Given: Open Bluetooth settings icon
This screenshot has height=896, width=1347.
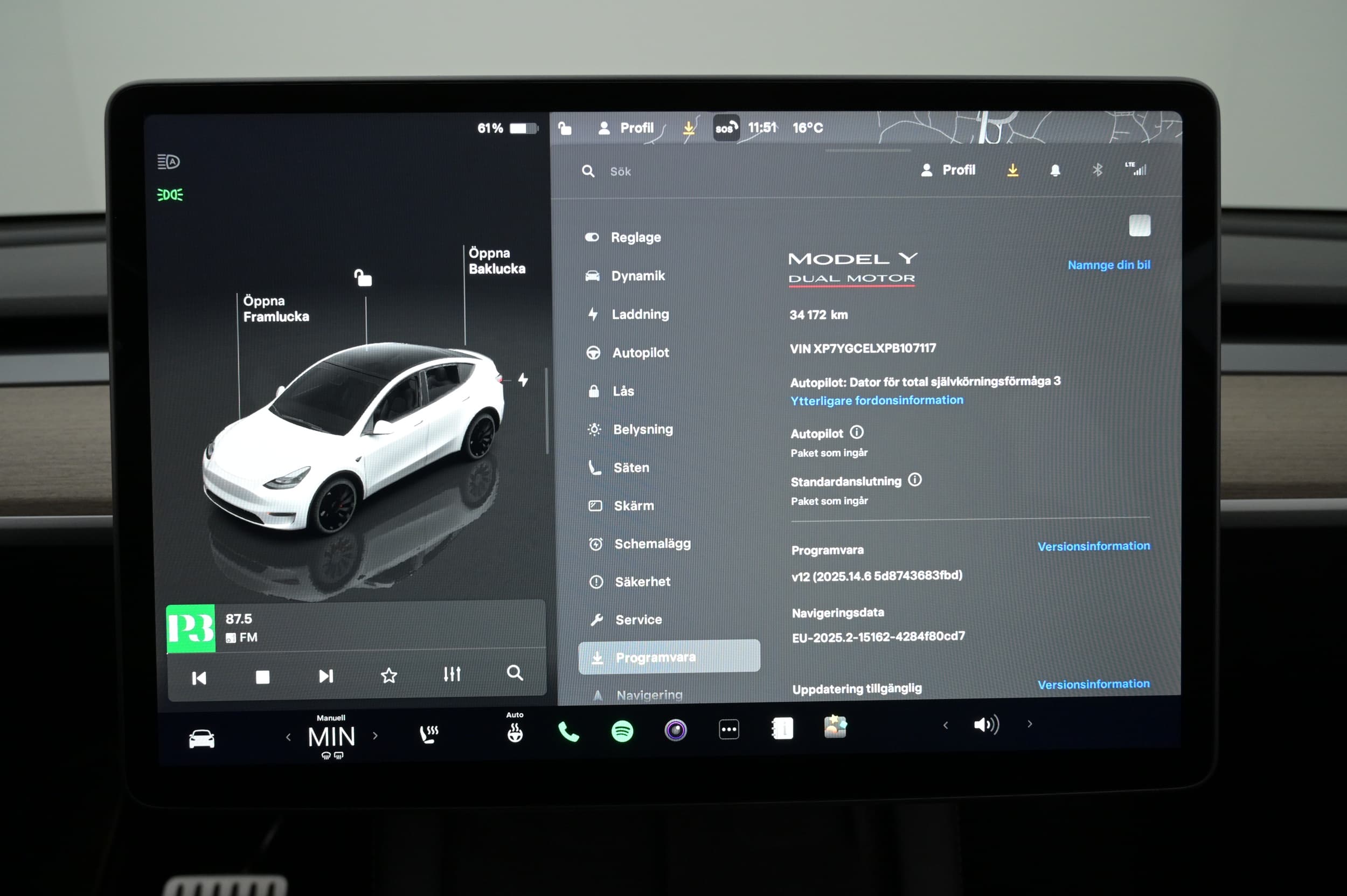Looking at the screenshot, I should (1097, 170).
